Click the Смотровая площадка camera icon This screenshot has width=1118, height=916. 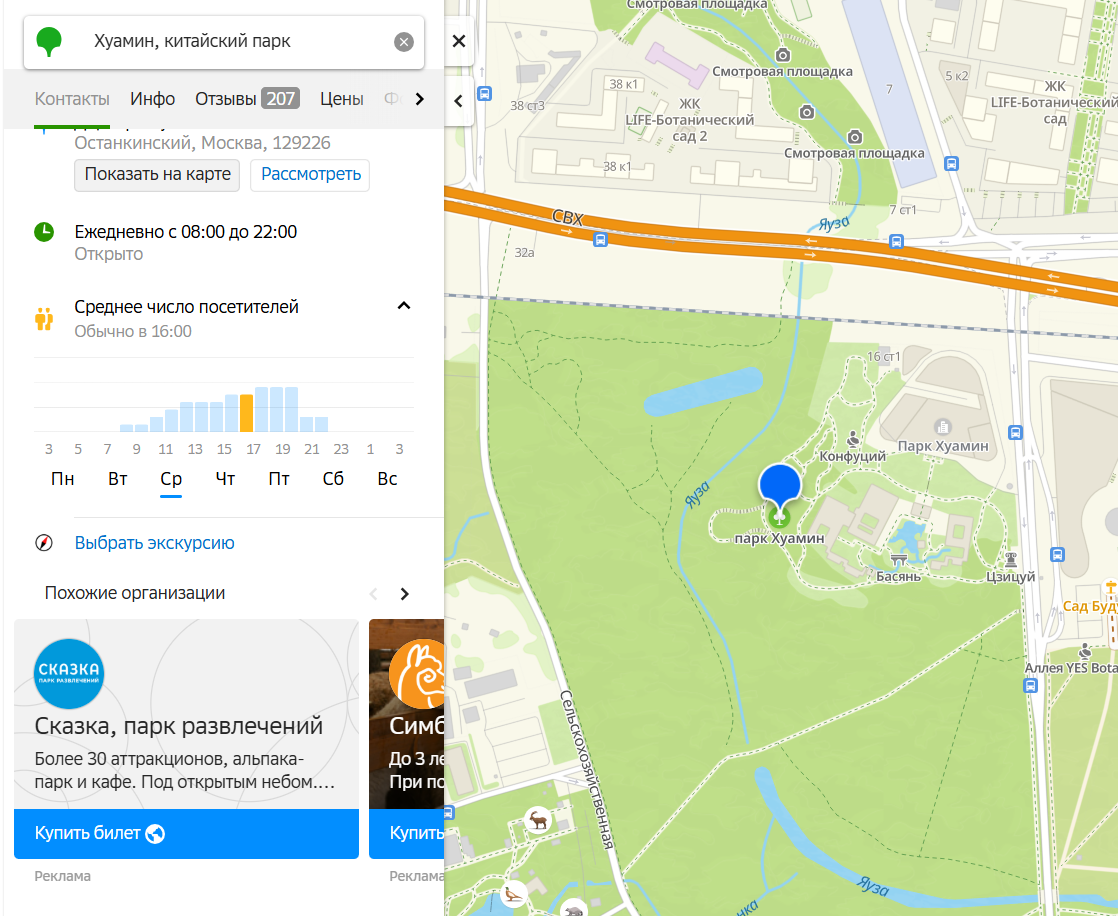tap(783, 54)
